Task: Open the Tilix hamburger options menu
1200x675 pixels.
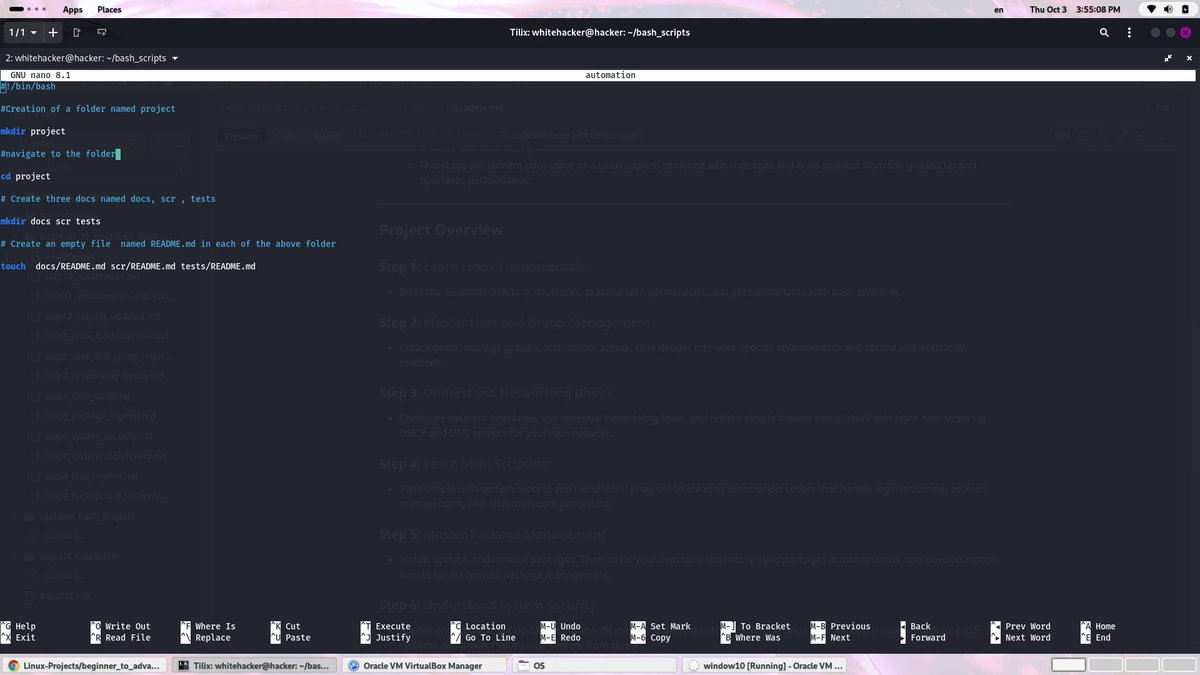Action: (1129, 32)
